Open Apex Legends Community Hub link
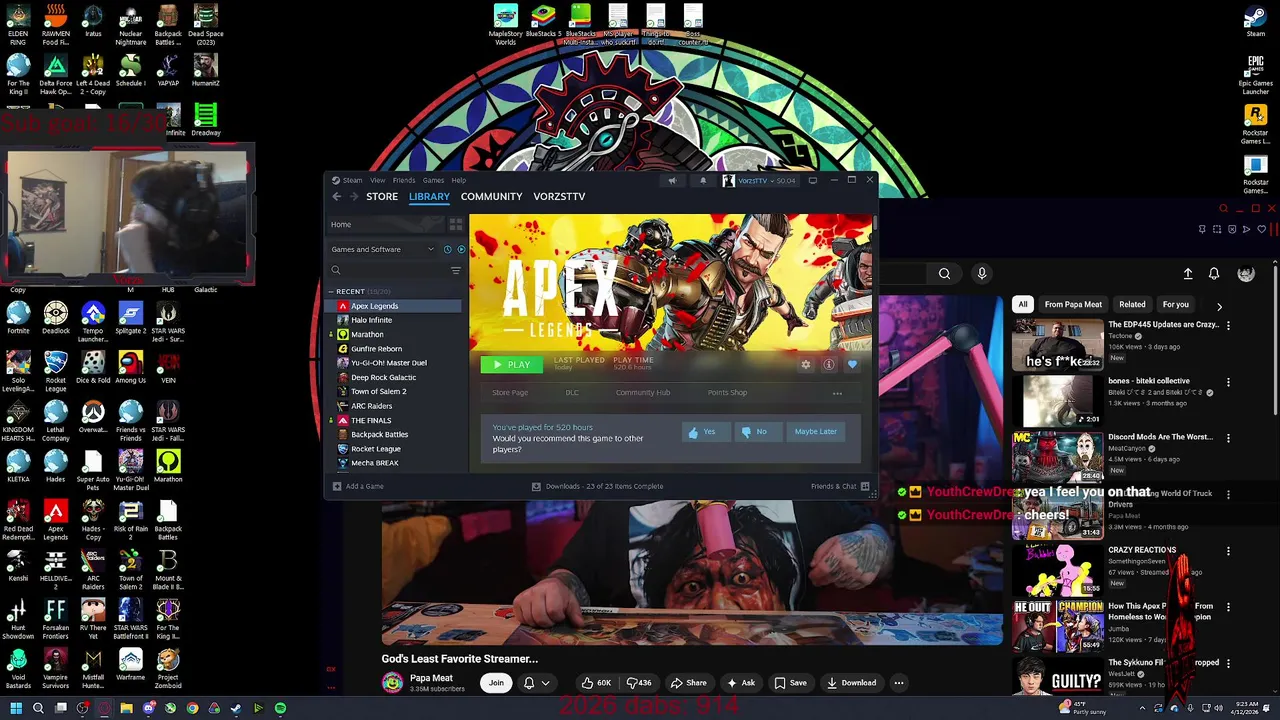 [643, 393]
